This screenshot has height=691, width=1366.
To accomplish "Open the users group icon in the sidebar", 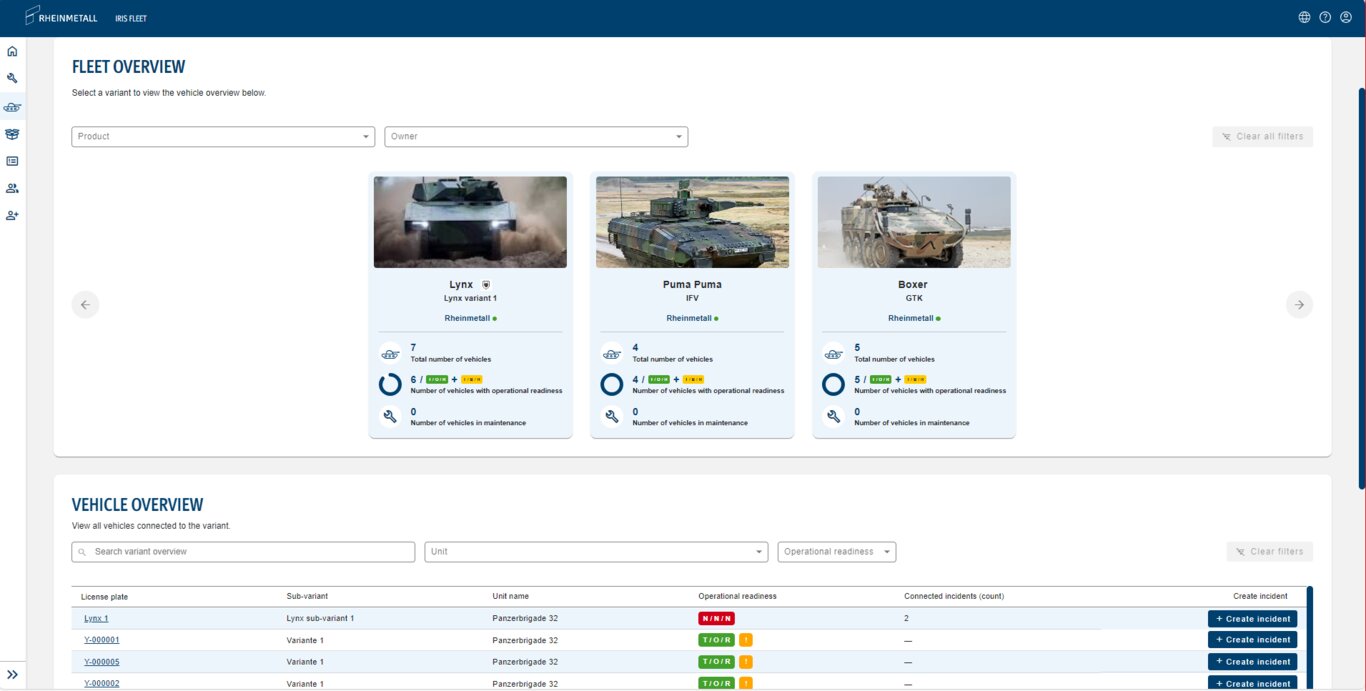I will pyautogui.click(x=12, y=188).
